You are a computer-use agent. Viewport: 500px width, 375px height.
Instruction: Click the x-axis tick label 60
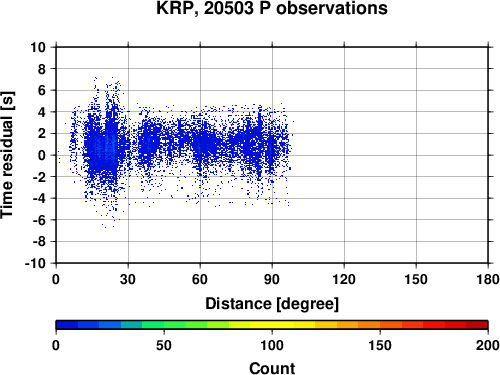point(200,279)
